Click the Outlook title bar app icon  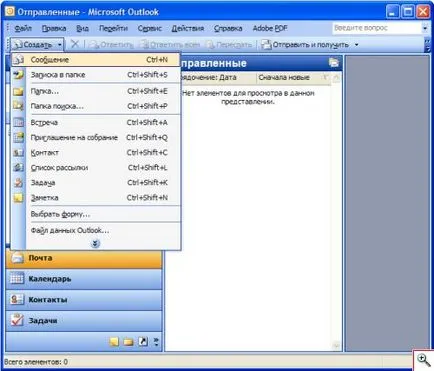(x=10, y=12)
